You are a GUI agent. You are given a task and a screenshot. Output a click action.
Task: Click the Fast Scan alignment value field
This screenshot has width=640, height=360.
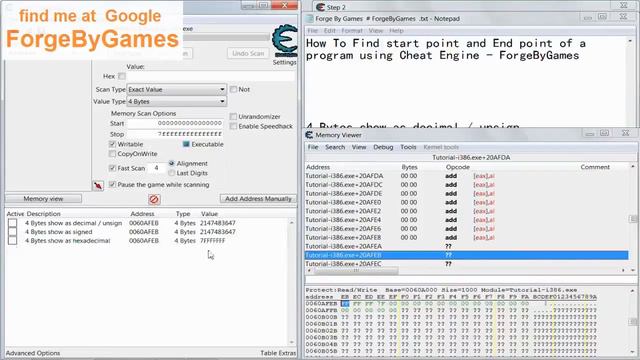tap(157, 168)
